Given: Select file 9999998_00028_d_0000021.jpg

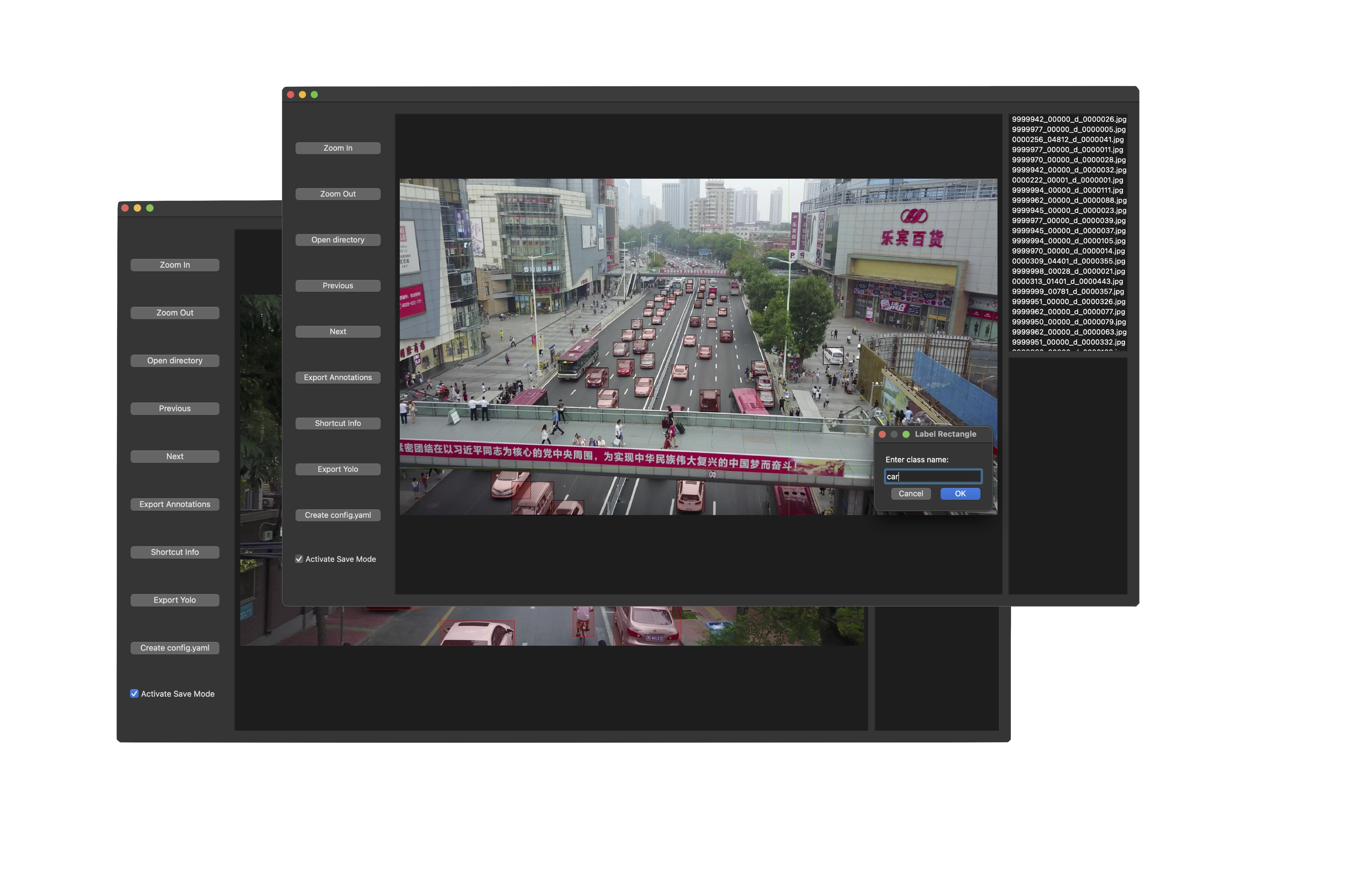Looking at the screenshot, I should tap(1068, 271).
